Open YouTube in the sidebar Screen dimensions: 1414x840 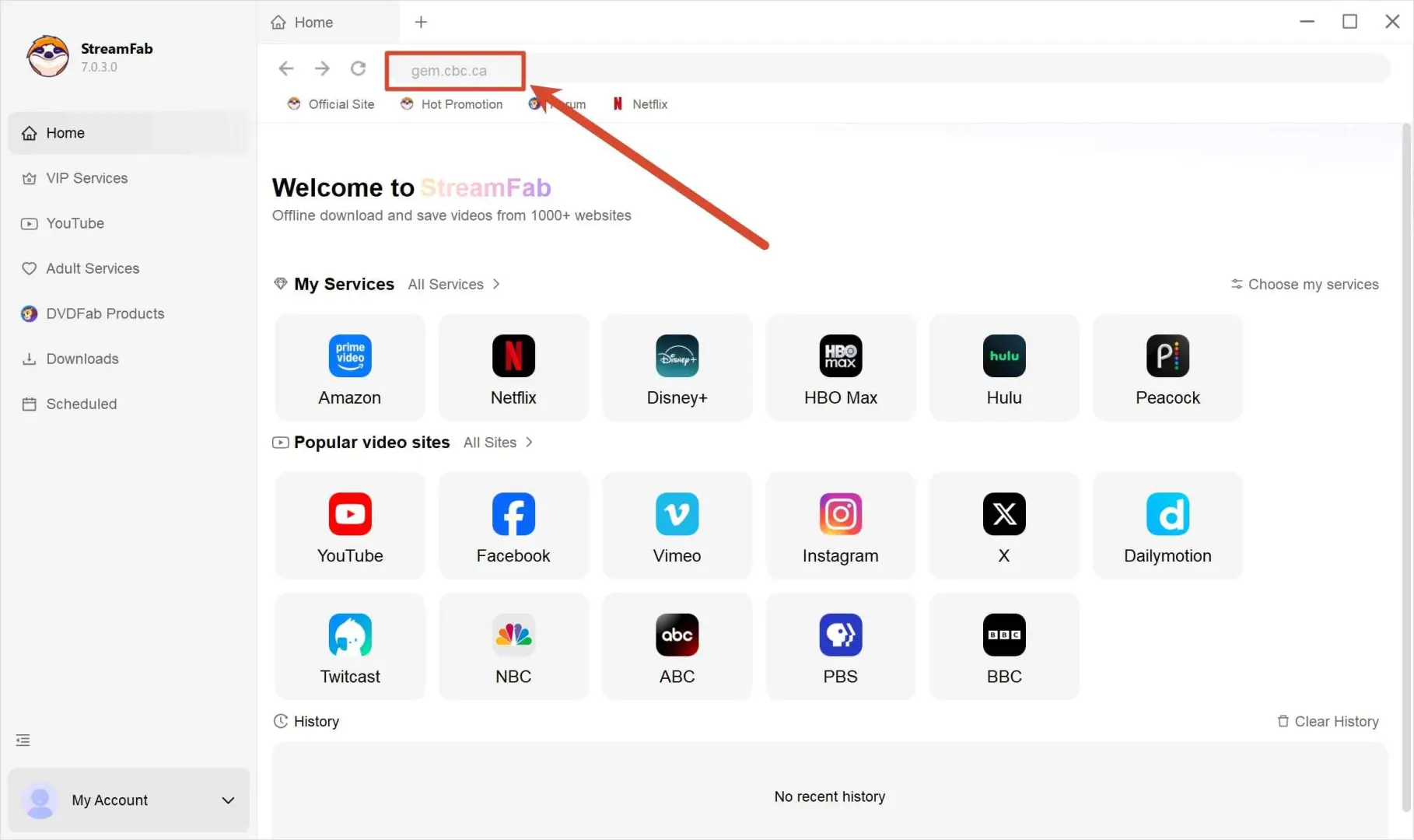click(128, 223)
